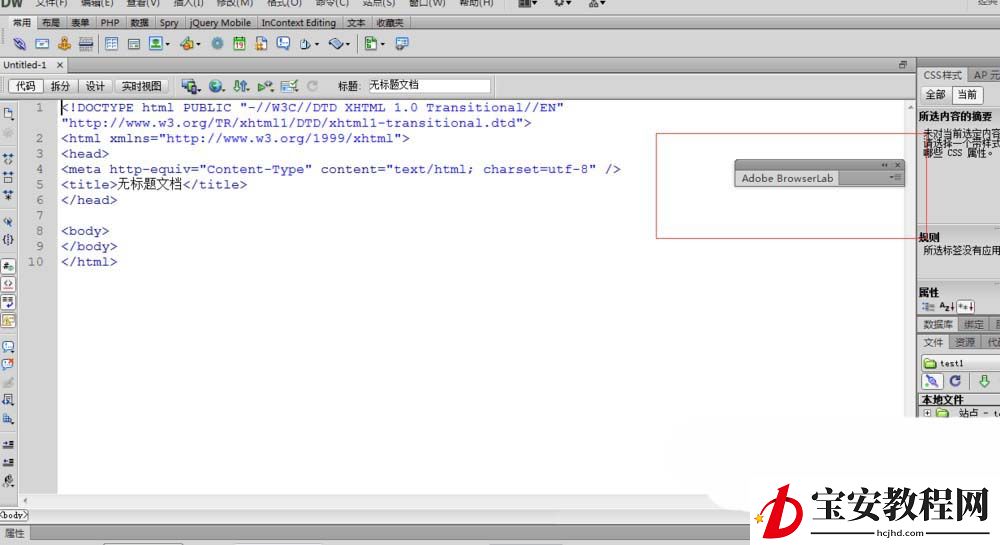Insert a hyperlink from the Common bar
Screen dimensions: 1000x545
[x=20, y=44]
